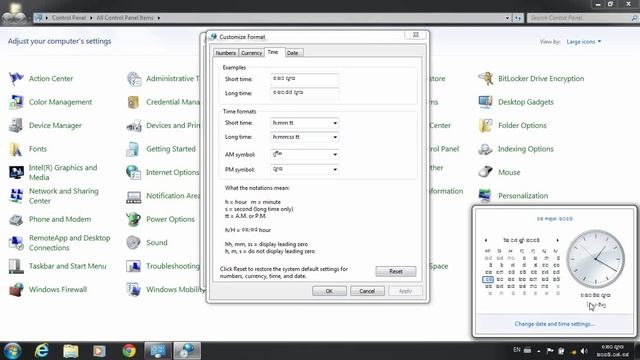This screenshot has width=640, height=360.
Task: Launch Device Manager icon
Action: point(16,125)
